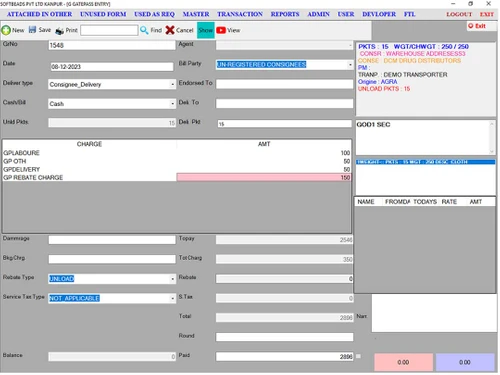Click the Endorsed To input field
Screen dimensions: 500x375
click(x=284, y=84)
